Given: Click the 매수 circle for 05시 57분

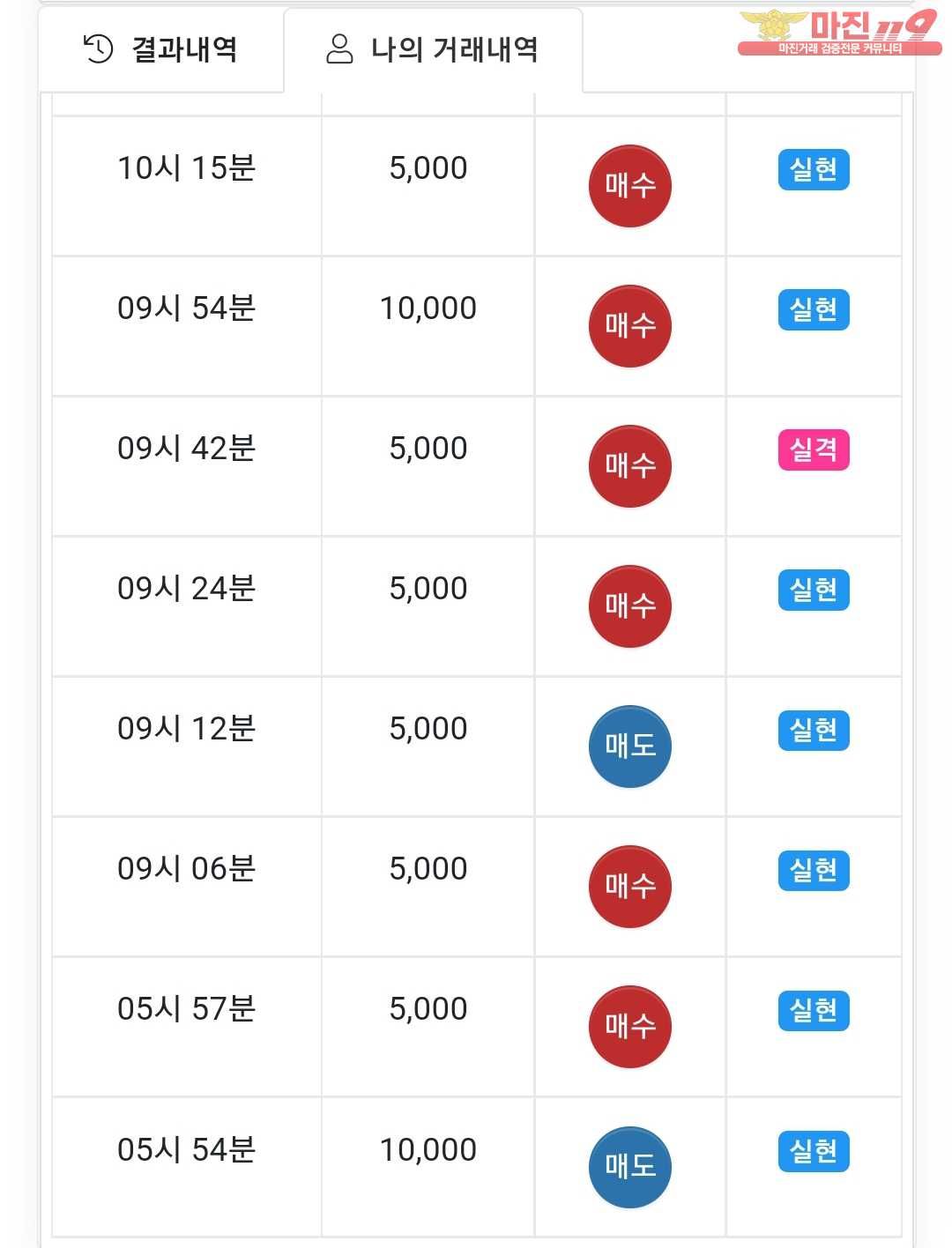Looking at the screenshot, I should [x=629, y=1027].
